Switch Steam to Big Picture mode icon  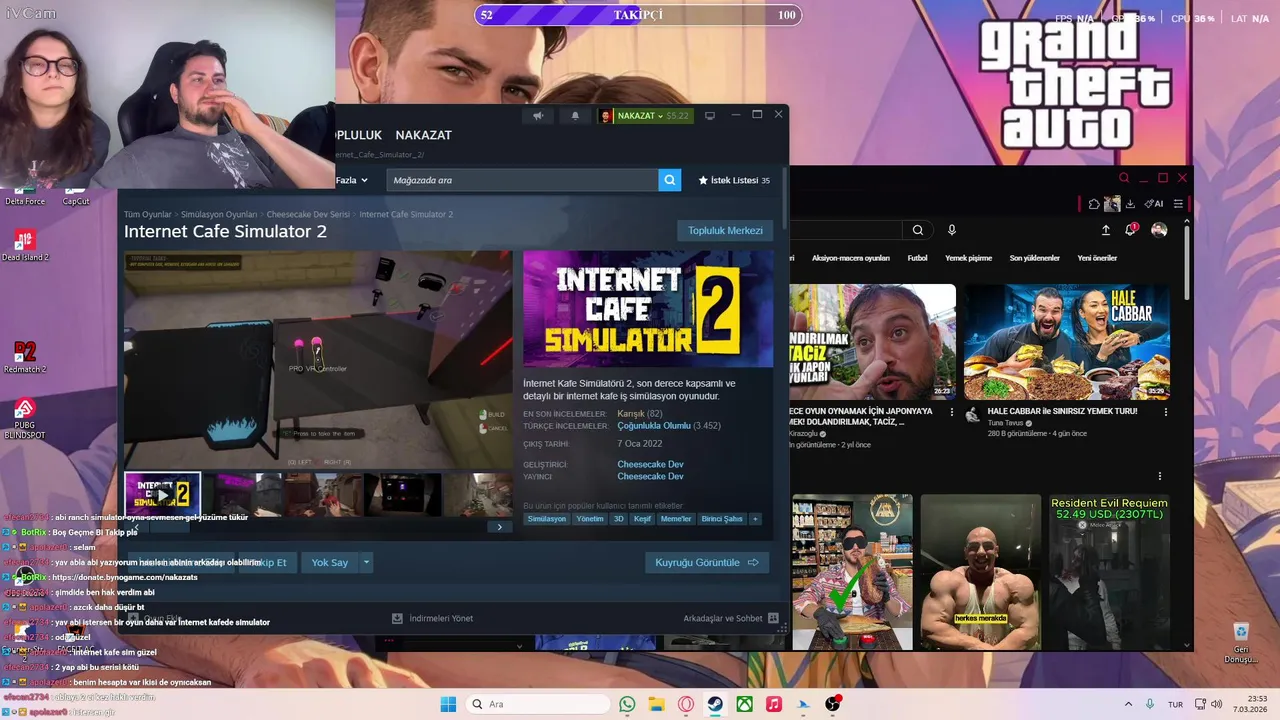tap(710, 116)
